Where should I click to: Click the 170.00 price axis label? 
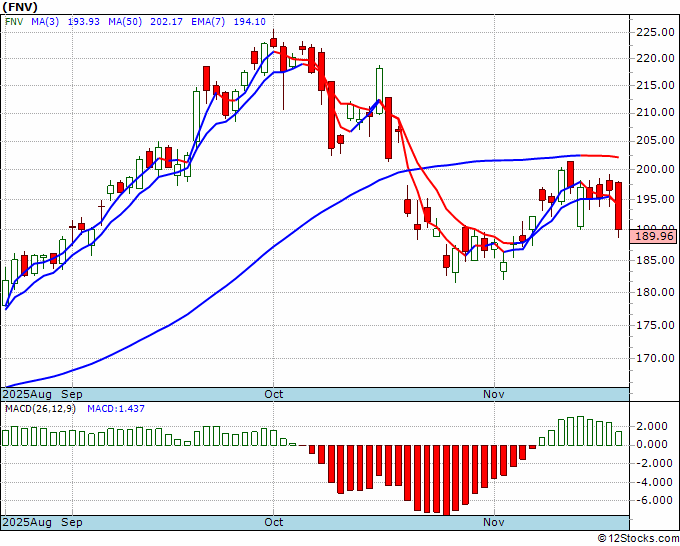[655, 358]
